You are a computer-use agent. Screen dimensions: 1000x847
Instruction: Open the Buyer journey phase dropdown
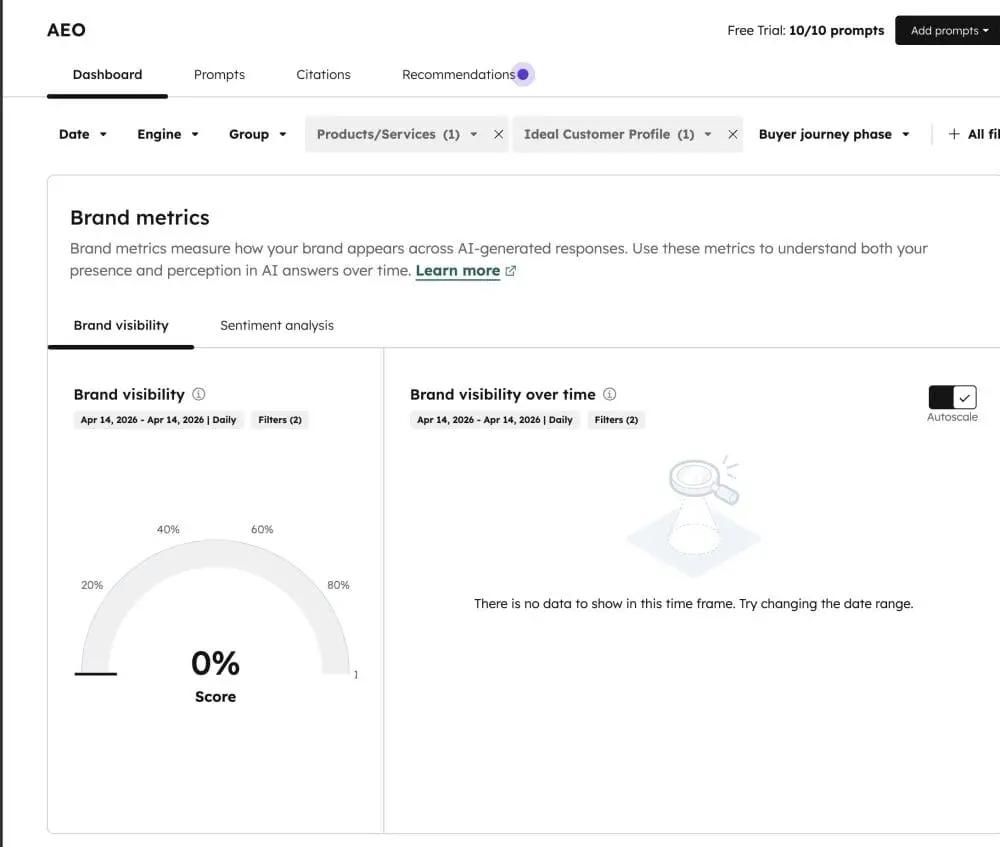point(834,134)
